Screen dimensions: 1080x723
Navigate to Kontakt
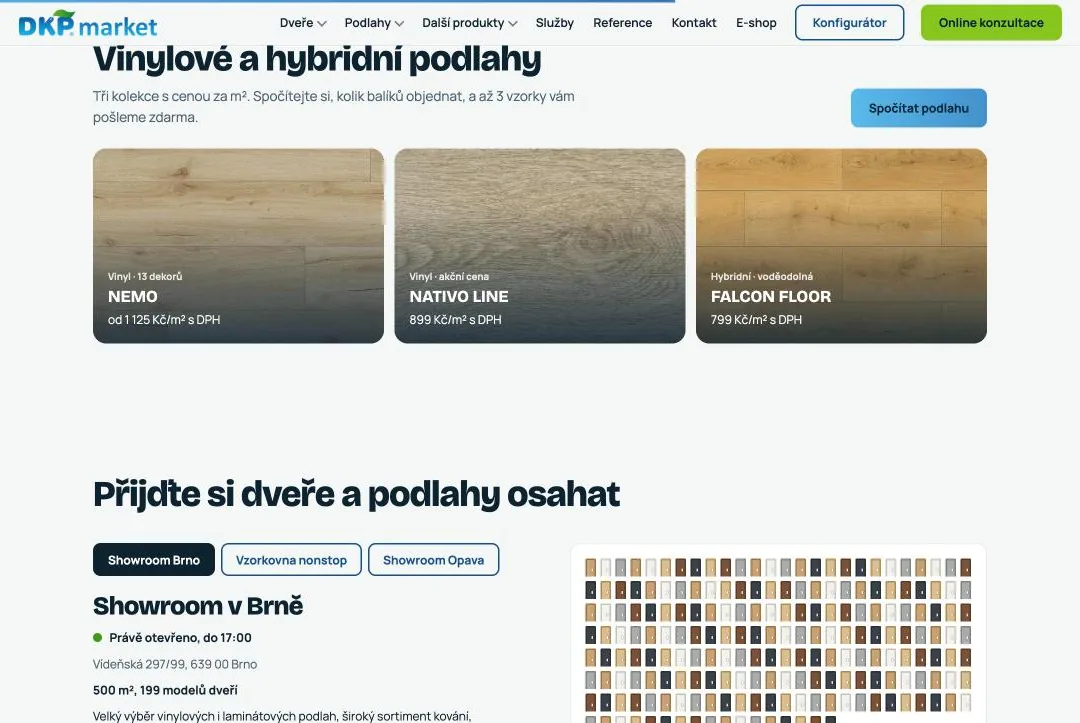pos(694,23)
